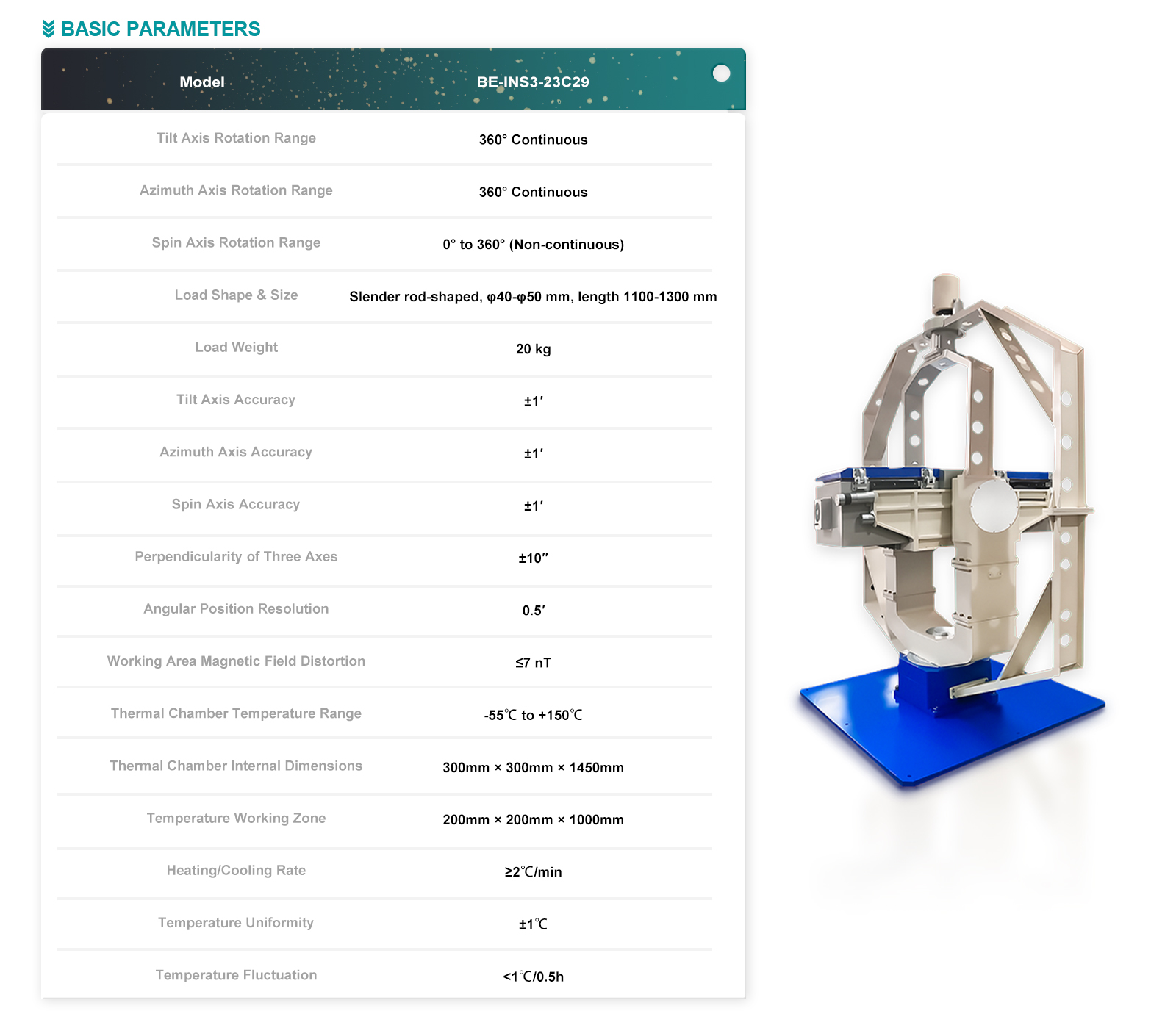The width and height of the screenshot is (1176, 1025).
Task: Click the 300mm × 300mm × 1450mm value
Action: point(533,768)
